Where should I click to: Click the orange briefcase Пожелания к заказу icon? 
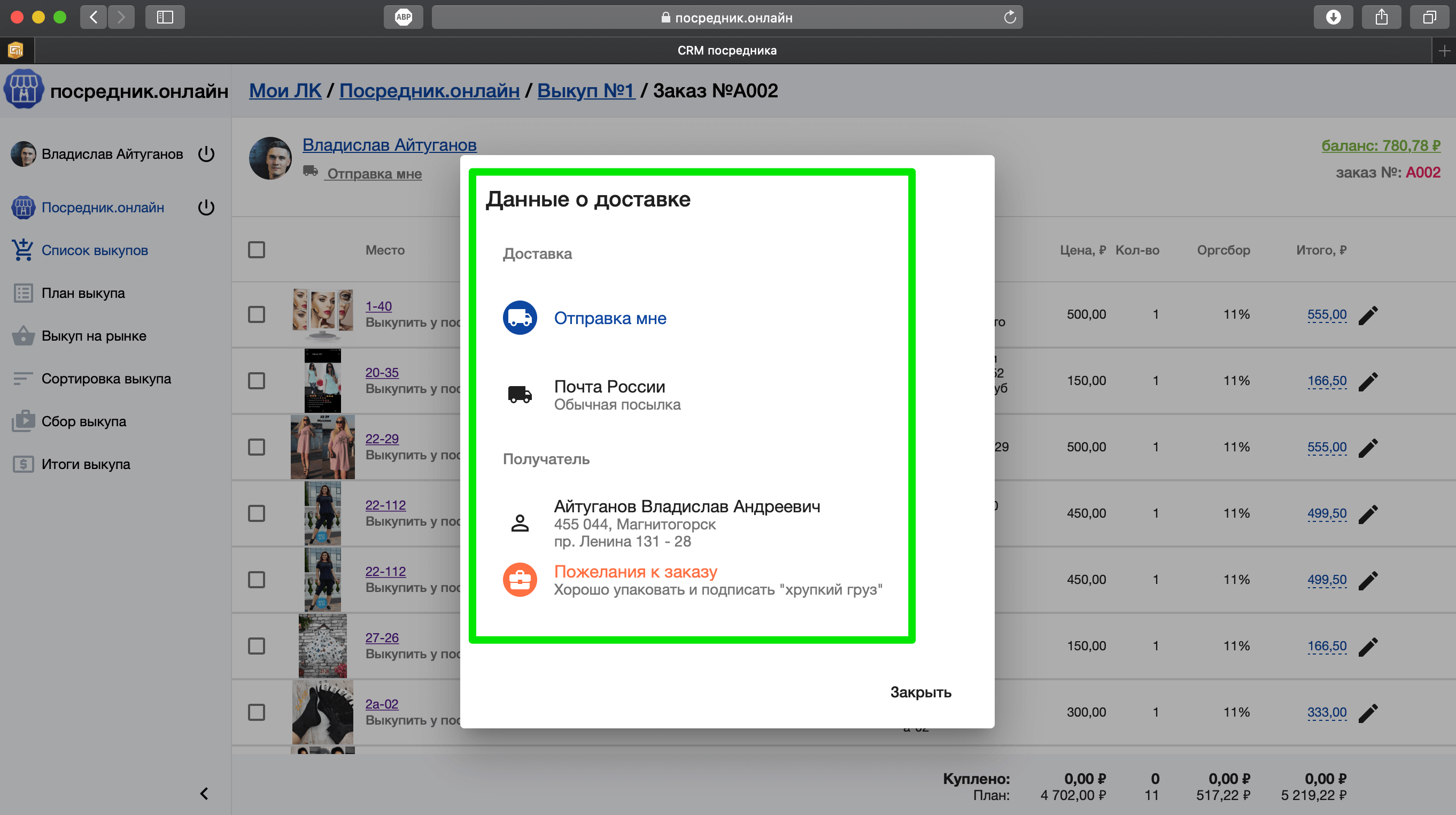pos(520,580)
